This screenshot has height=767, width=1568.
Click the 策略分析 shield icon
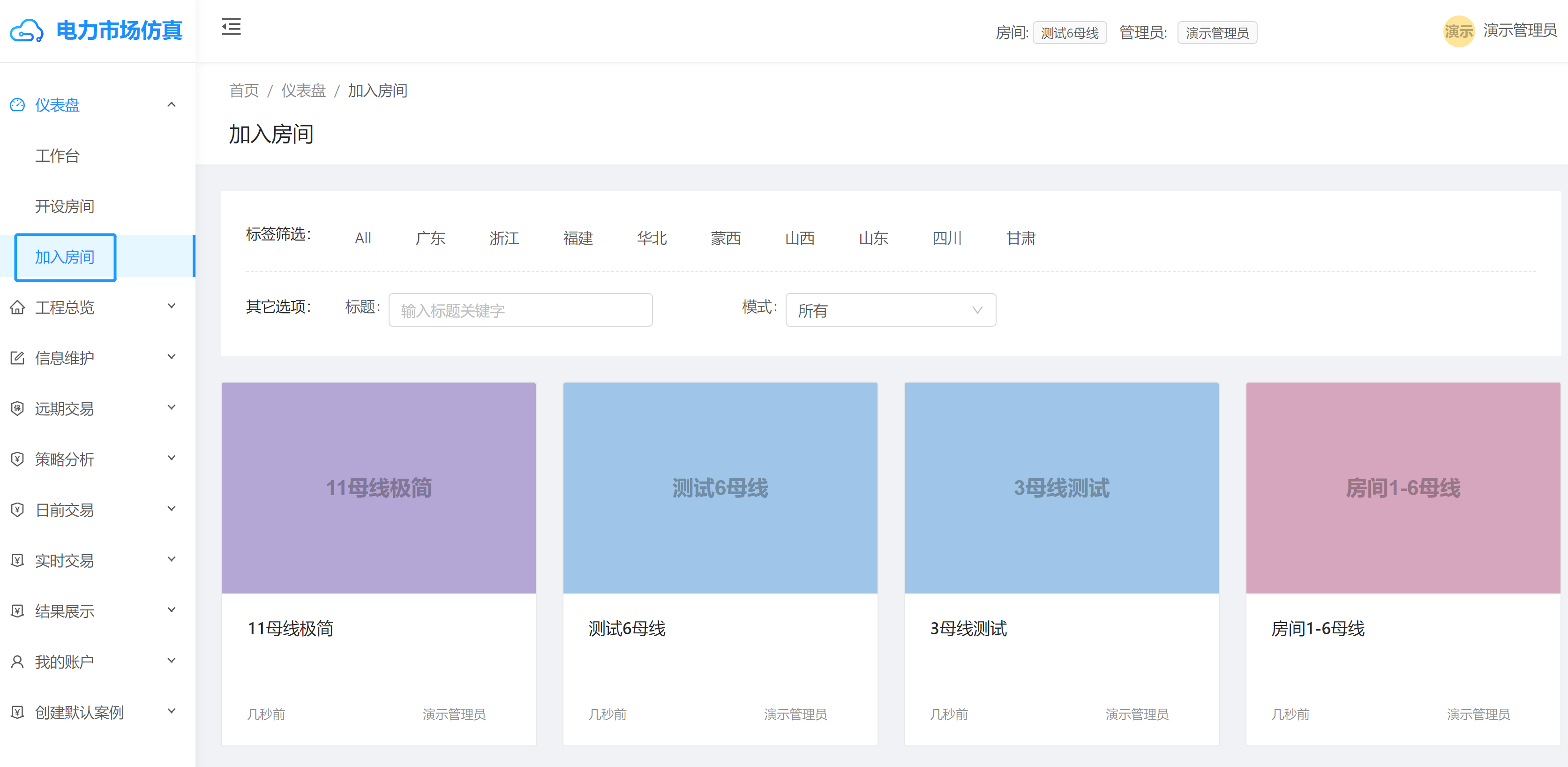click(18, 459)
